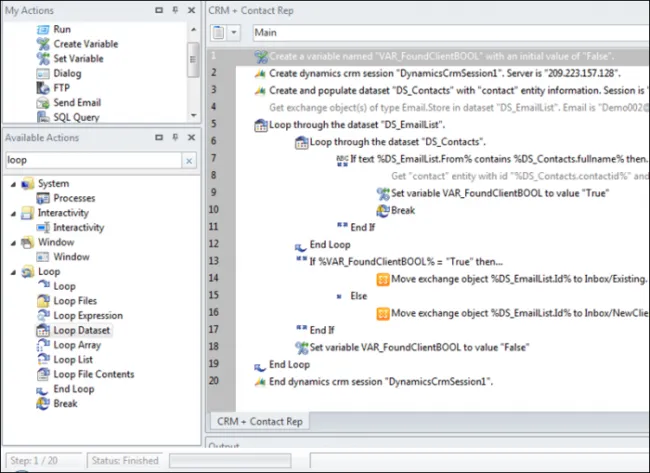Click the clipboard paste icon in editor toolbar

(x=218, y=32)
